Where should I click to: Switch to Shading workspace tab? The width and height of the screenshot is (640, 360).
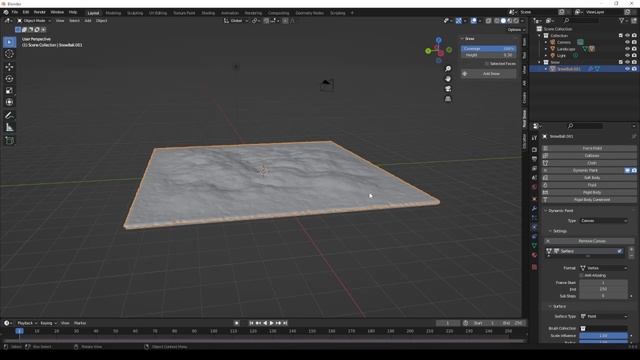208,13
